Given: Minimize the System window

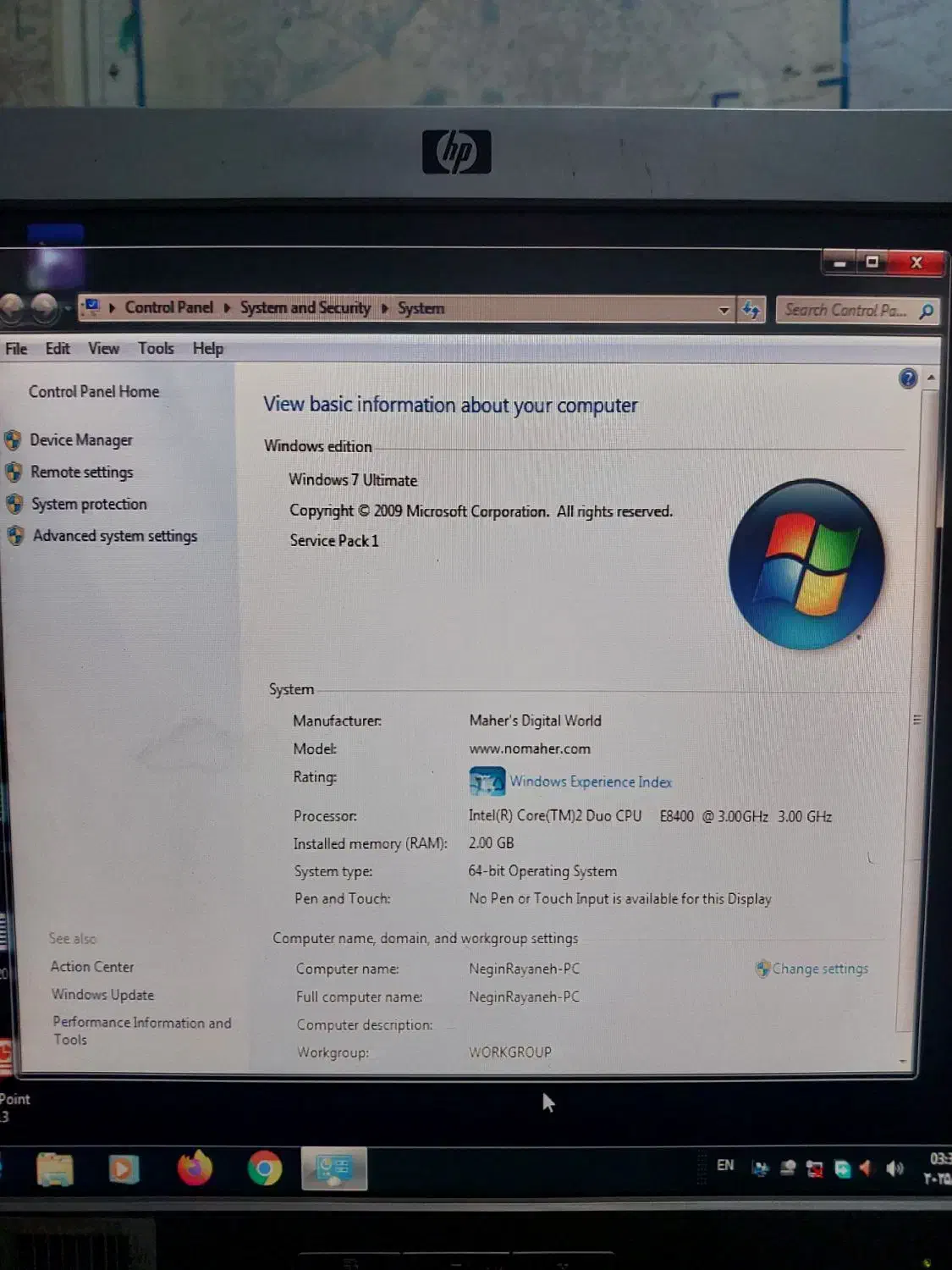Looking at the screenshot, I should (839, 263).
